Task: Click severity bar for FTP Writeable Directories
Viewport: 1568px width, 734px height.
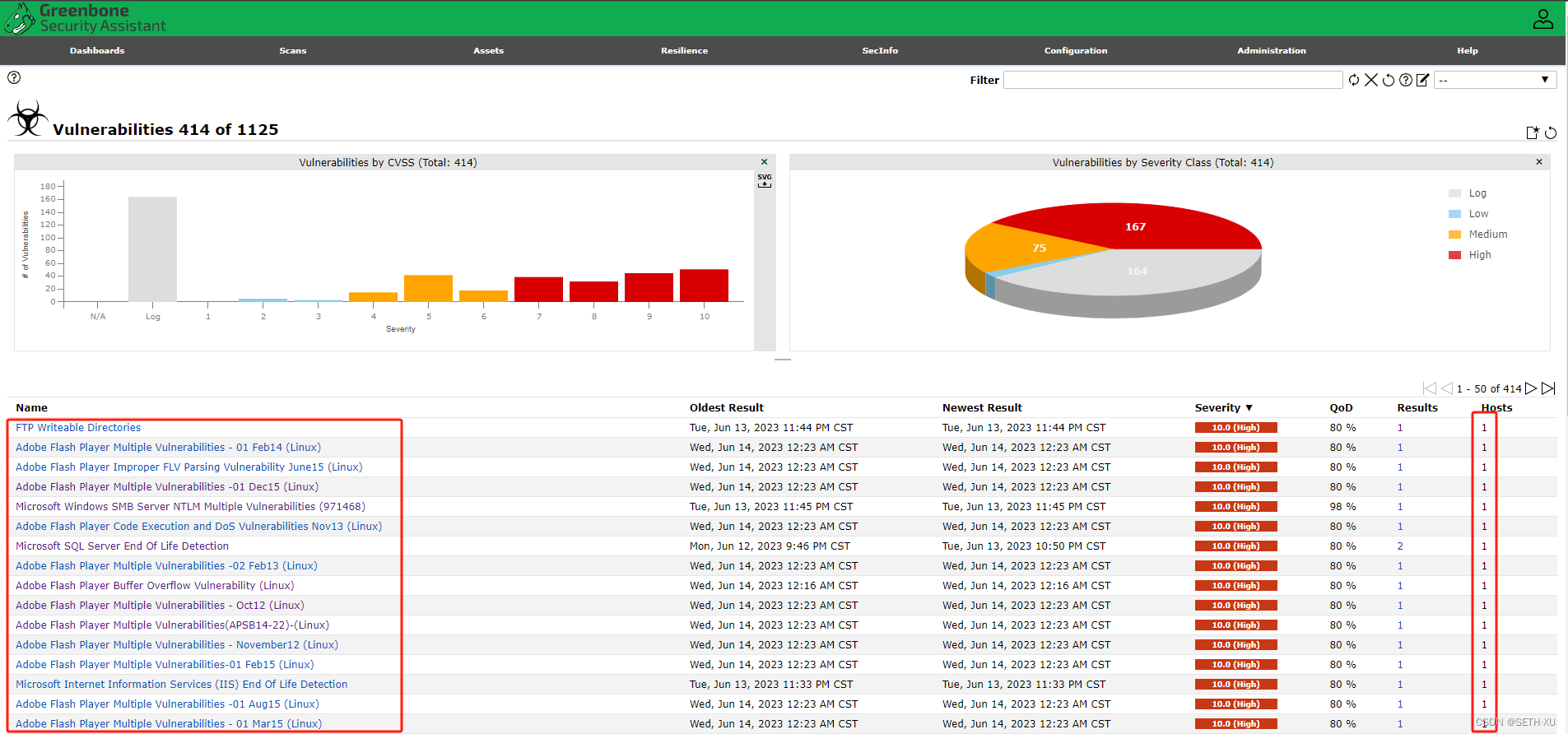Action: (x=1235, y=428)
